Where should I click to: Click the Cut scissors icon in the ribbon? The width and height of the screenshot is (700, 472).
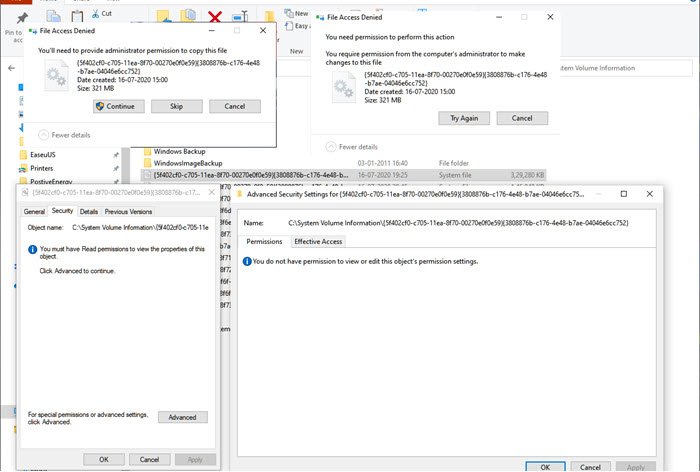(x=96, y=14)
